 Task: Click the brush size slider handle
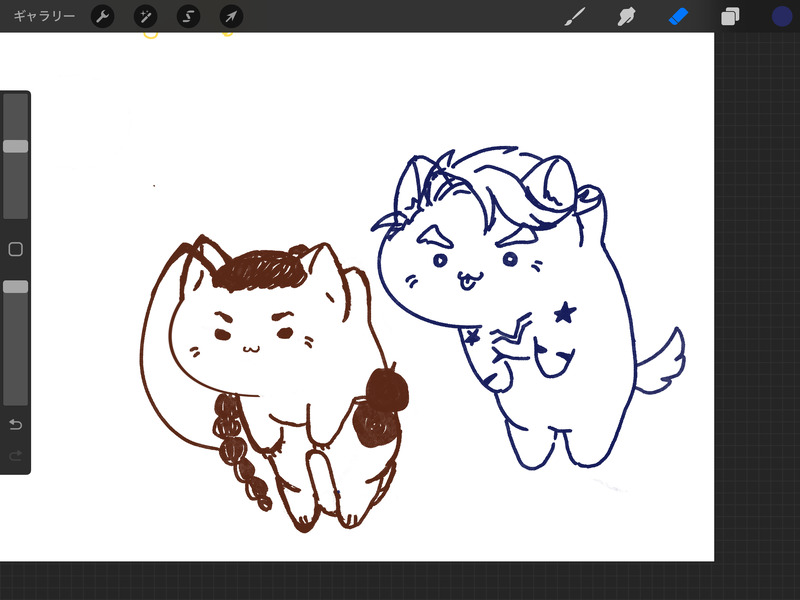pos(16,146)
